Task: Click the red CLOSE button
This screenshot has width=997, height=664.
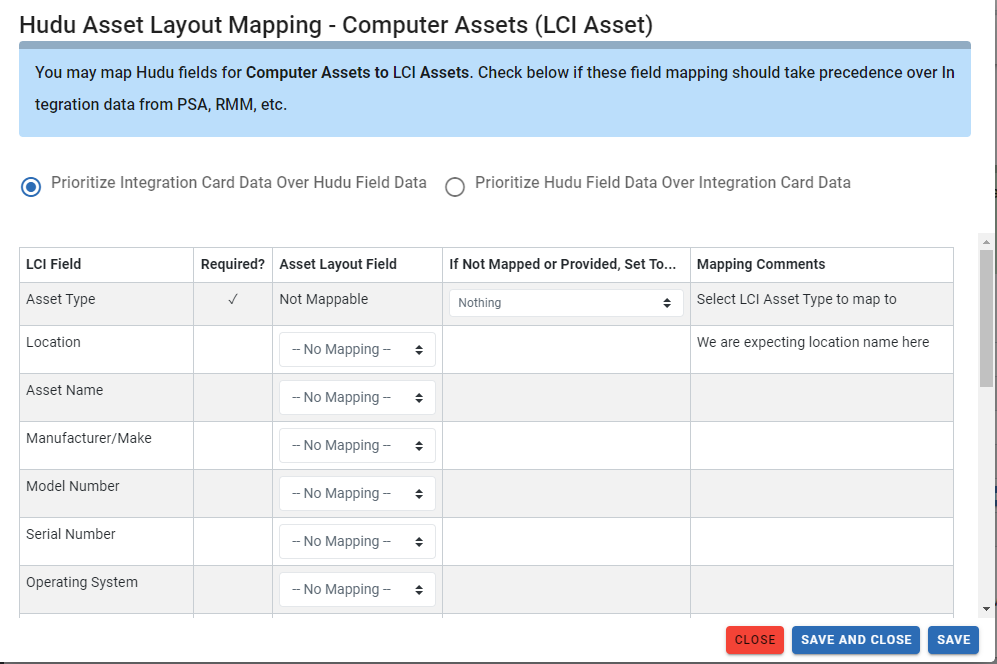Action: pos(754,640)
